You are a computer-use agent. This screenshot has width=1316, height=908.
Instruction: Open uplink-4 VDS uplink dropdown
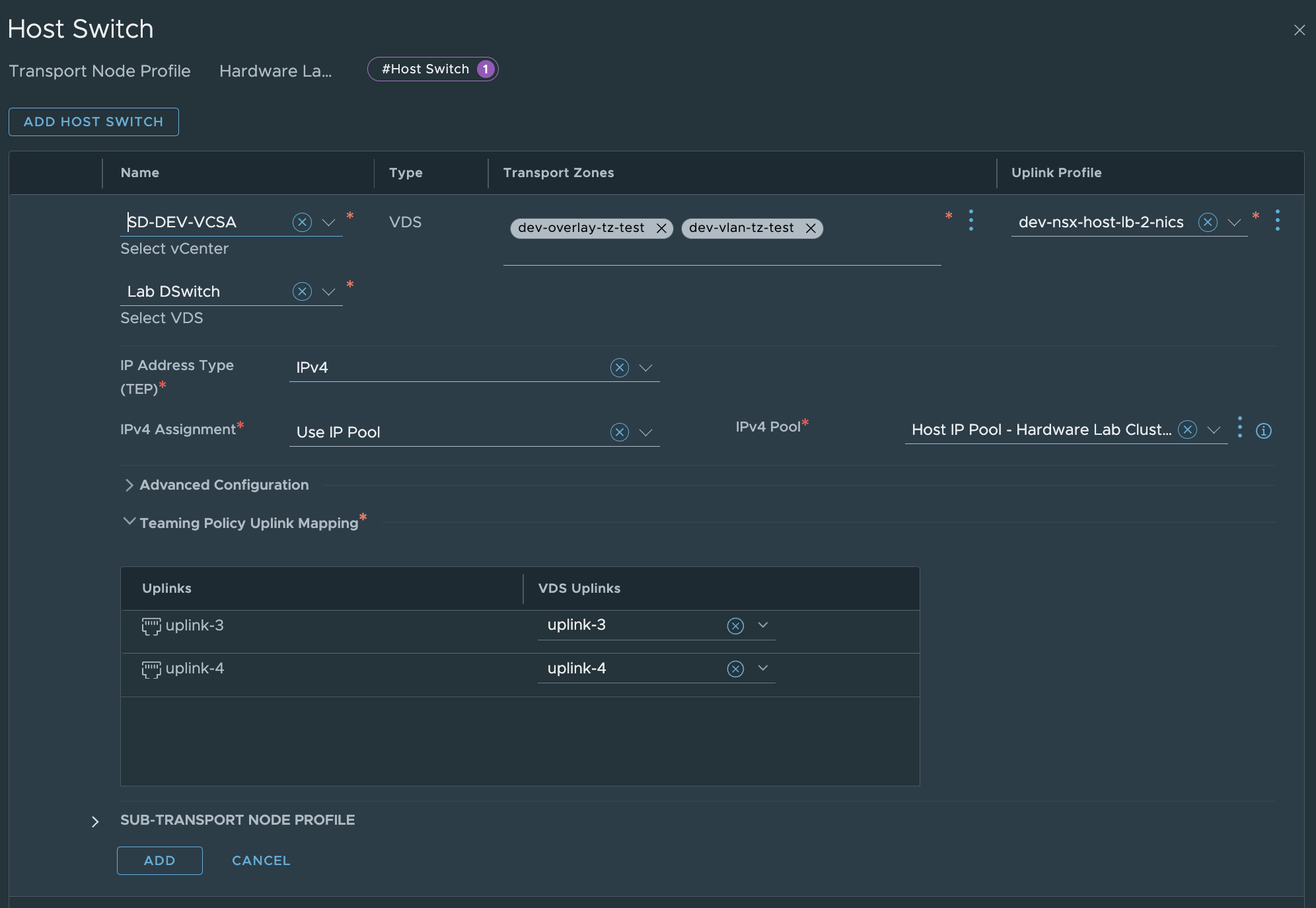tap(763, 668)
